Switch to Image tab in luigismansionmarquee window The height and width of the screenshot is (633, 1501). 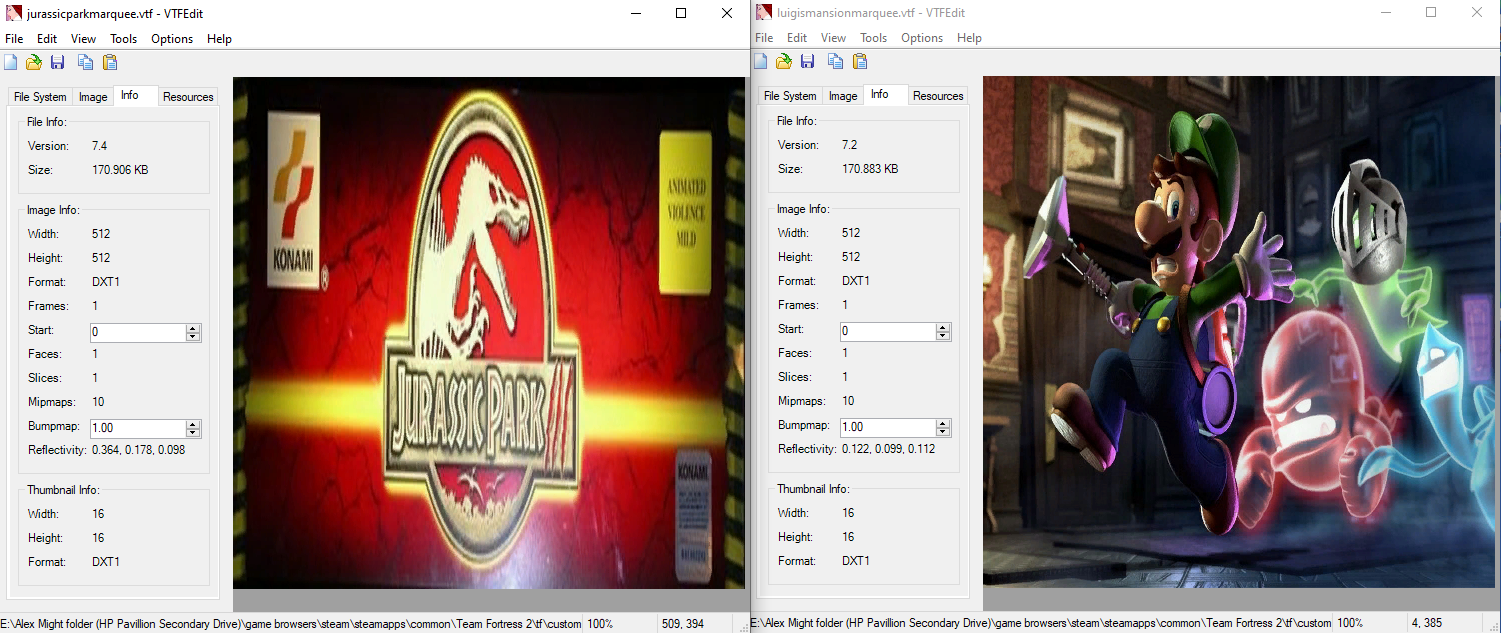pos(843,96)
